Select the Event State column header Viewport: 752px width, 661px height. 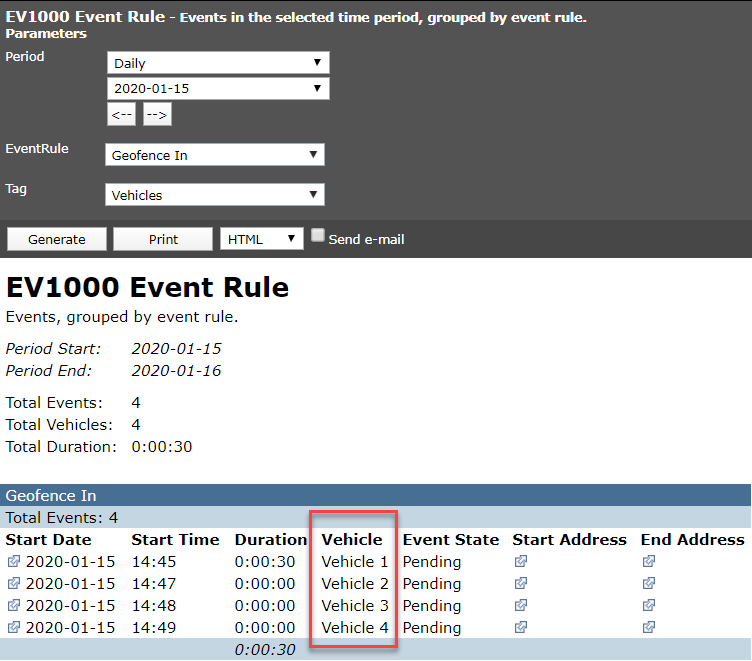point(451,540)
